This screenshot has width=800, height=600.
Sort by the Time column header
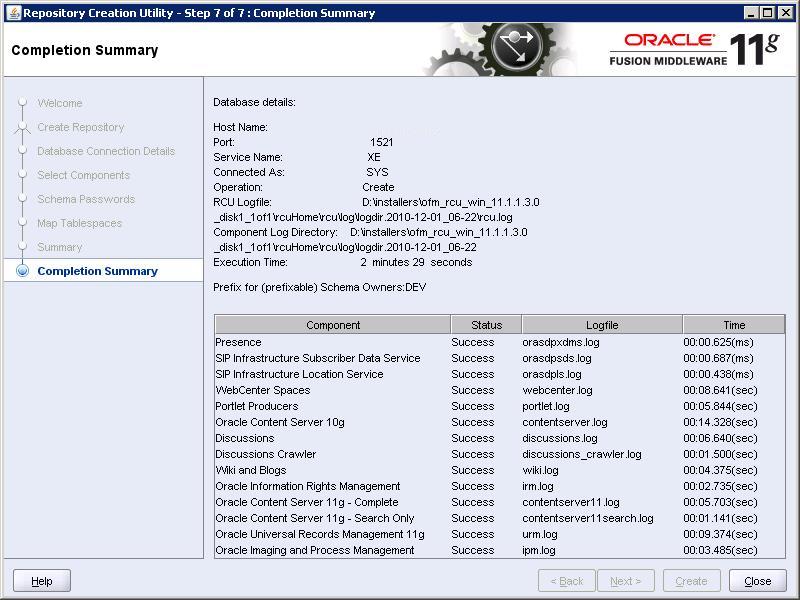pyautogui.click(x=734, y=325)
